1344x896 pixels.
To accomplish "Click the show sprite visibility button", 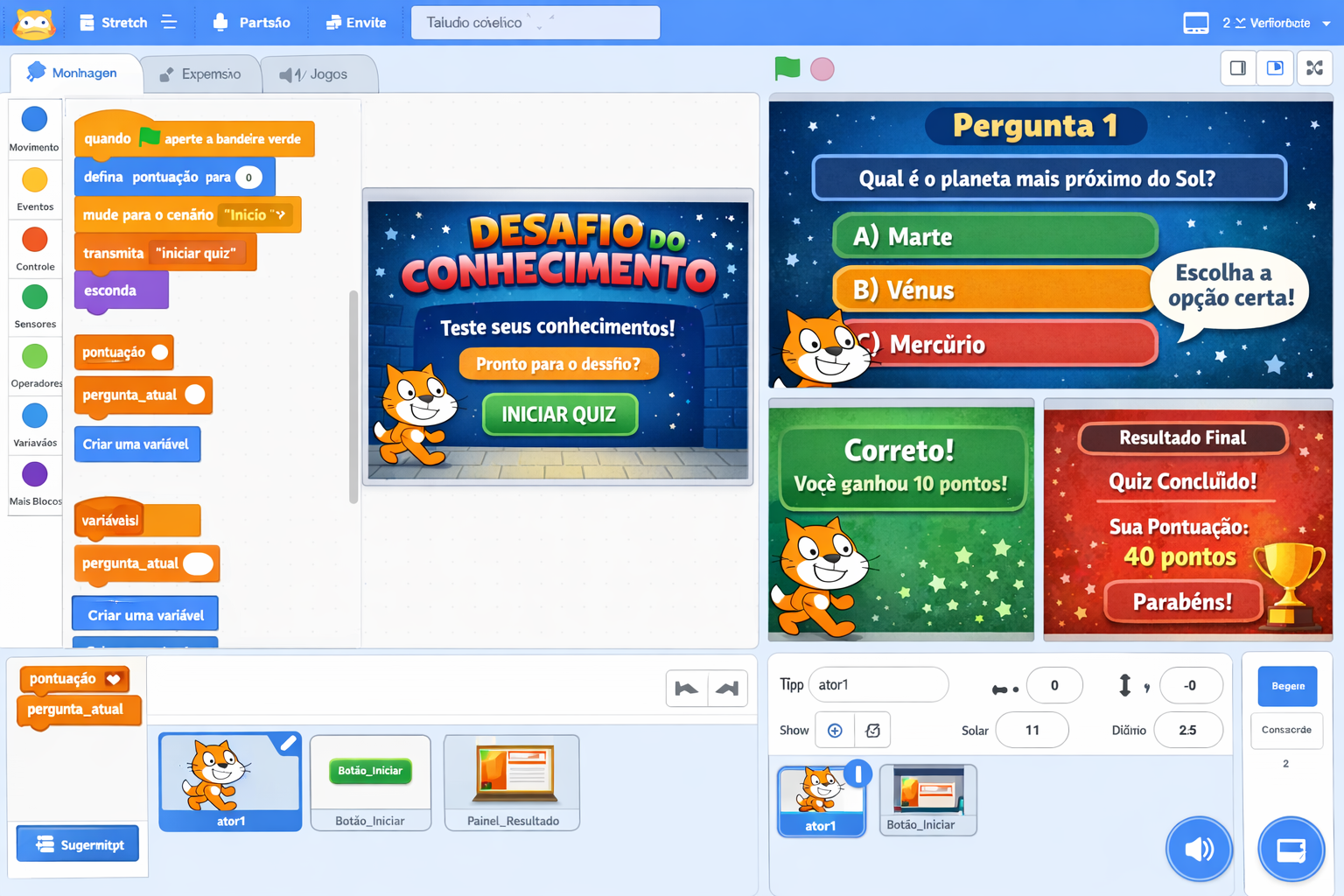I will [835, 731].
